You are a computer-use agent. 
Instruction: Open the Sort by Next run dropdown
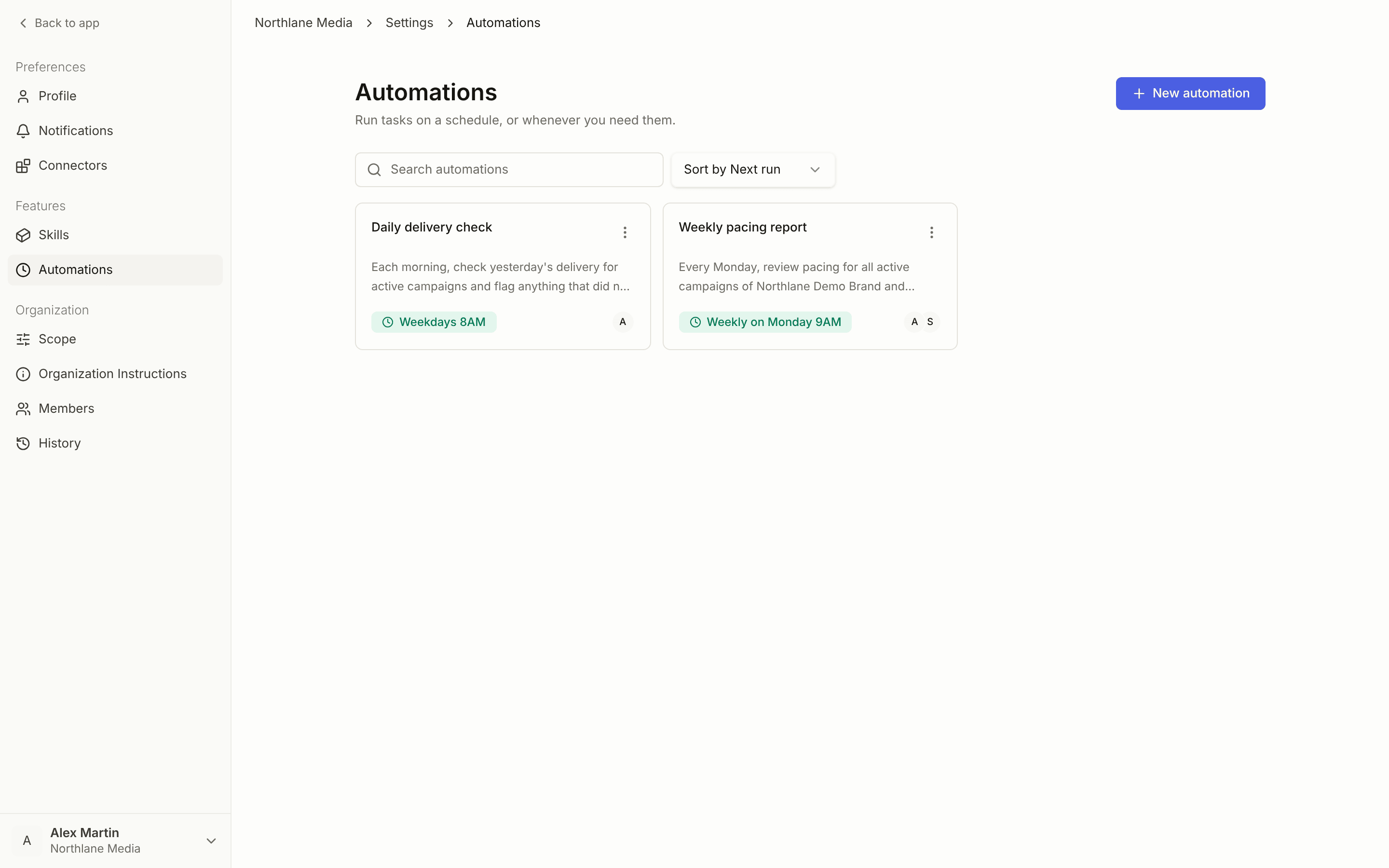point(753,170)
